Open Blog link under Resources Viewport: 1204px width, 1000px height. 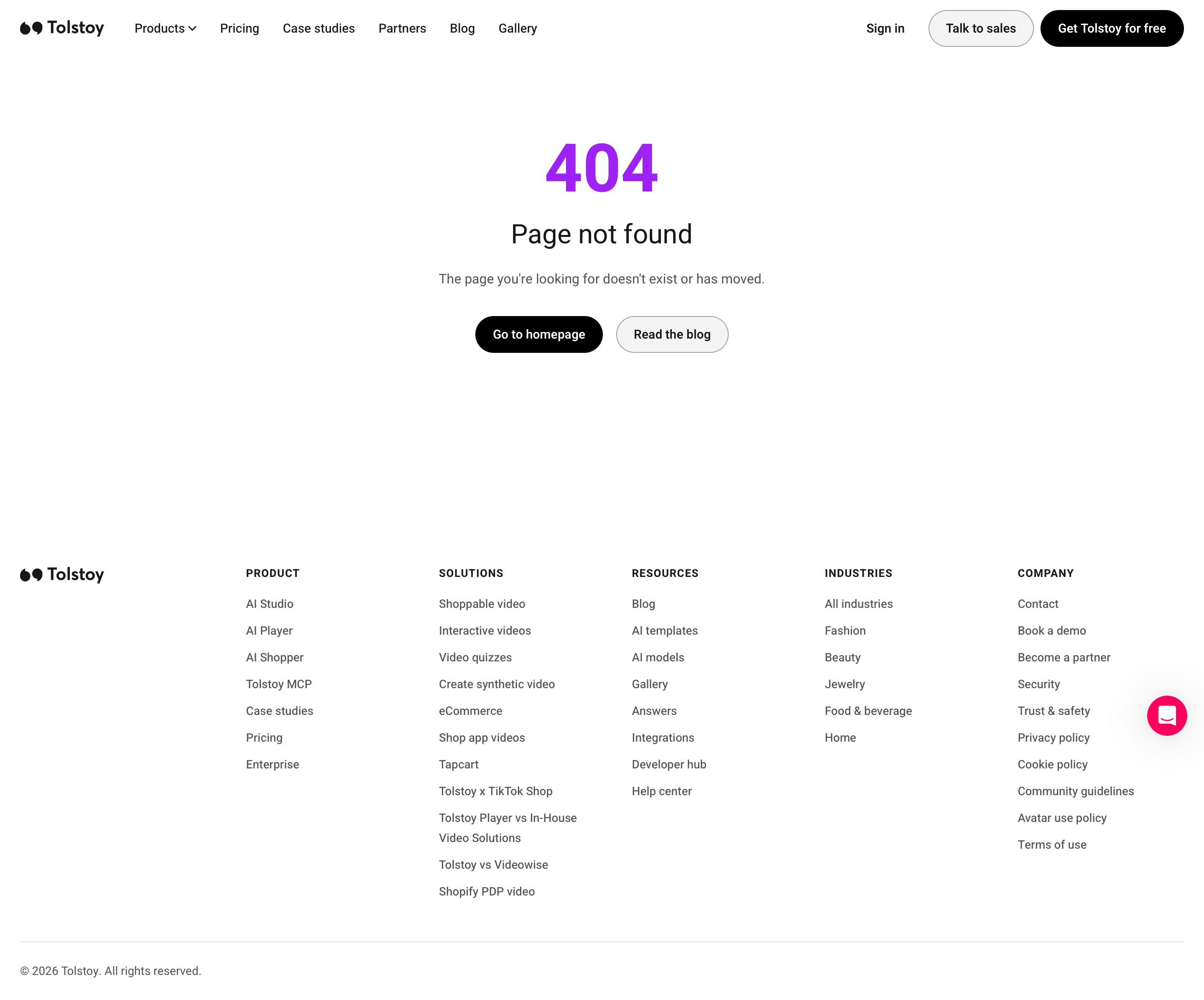point(643,604)
